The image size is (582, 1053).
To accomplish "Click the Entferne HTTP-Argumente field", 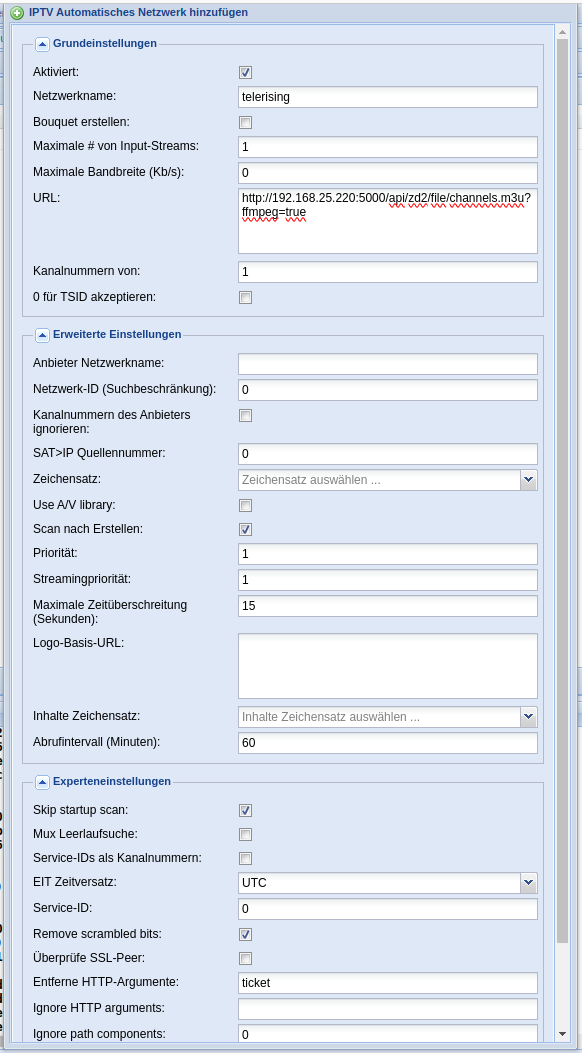I will pos(388,982).
